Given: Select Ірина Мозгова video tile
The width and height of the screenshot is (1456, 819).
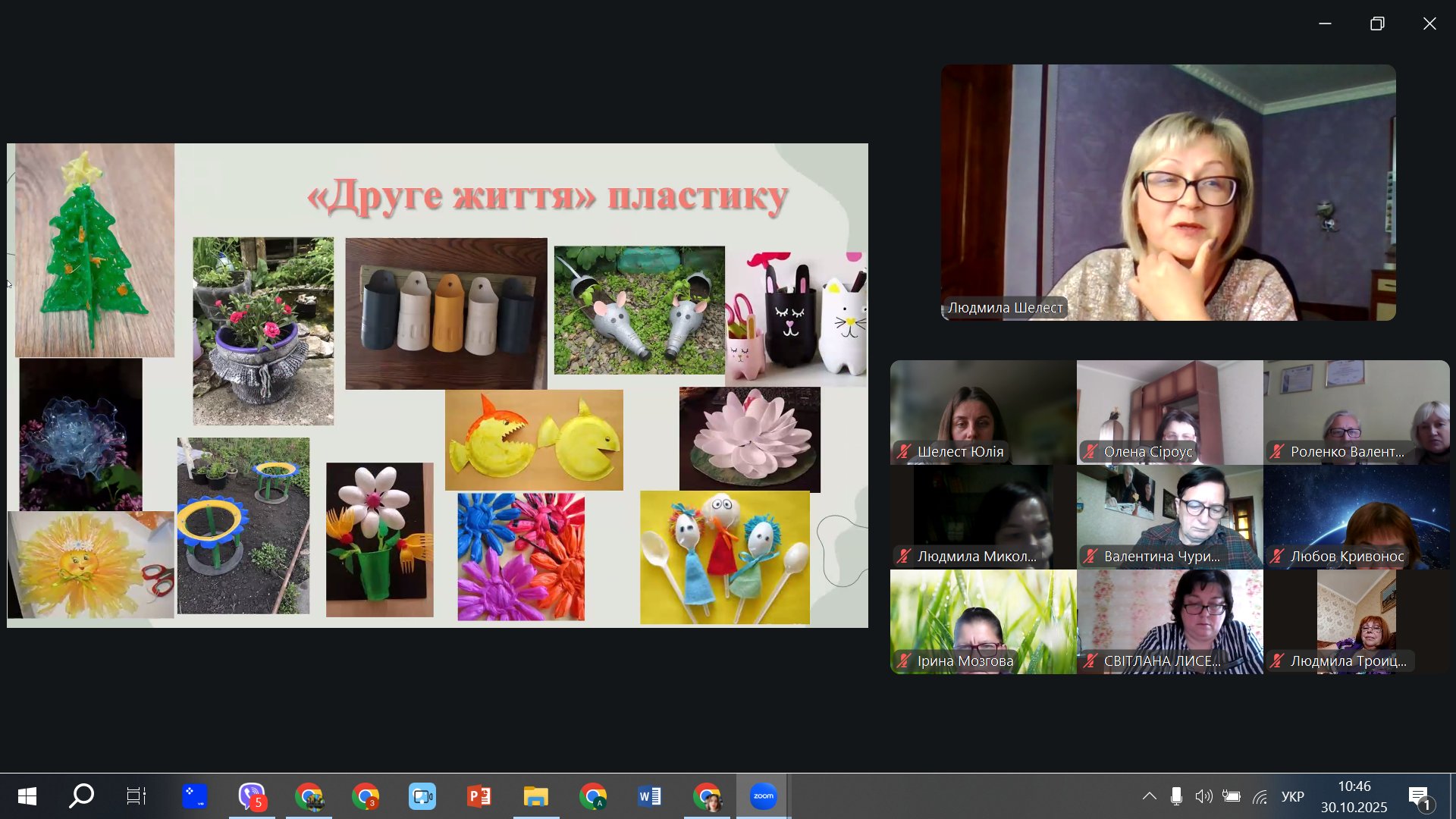Looking at the screenshot, I should coord(983,621).
